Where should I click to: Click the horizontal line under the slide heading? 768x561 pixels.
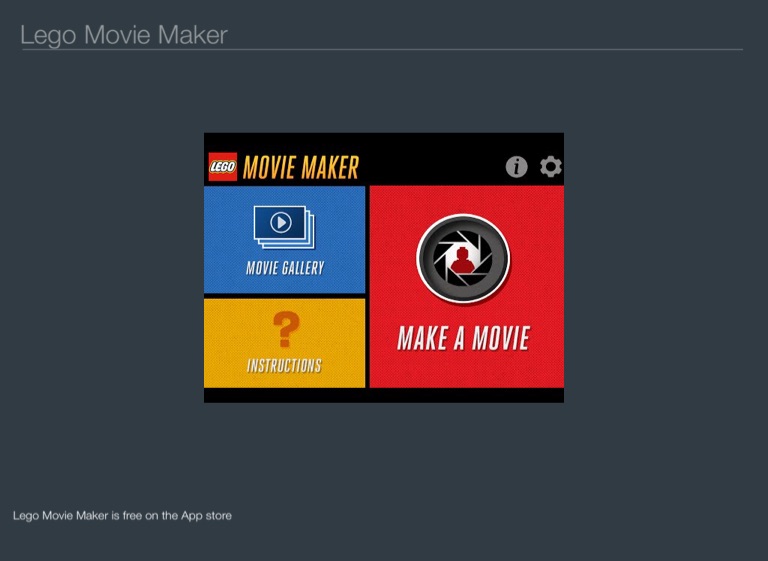pos(381,49)
